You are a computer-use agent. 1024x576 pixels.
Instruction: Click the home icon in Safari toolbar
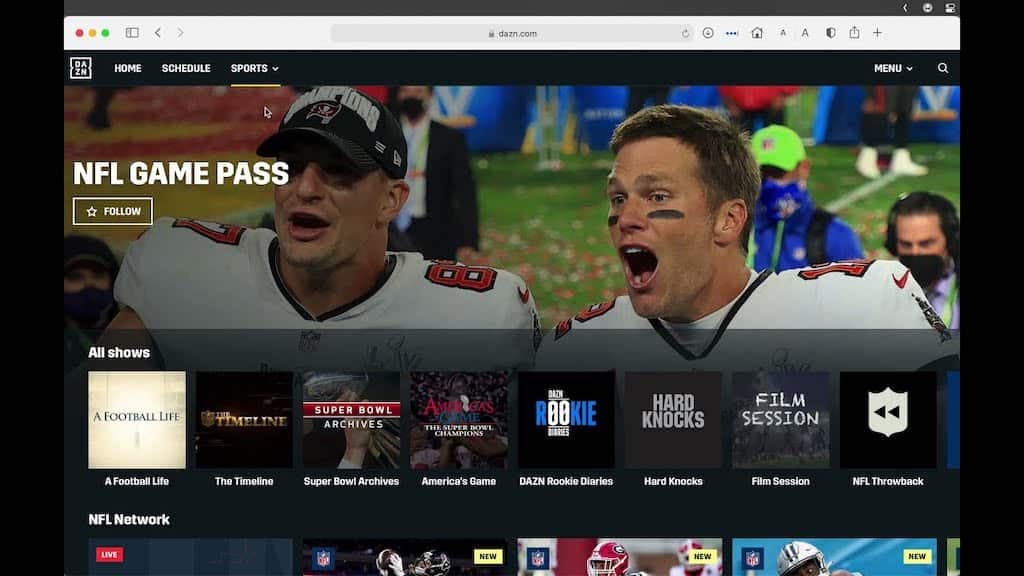pos(757,33)
